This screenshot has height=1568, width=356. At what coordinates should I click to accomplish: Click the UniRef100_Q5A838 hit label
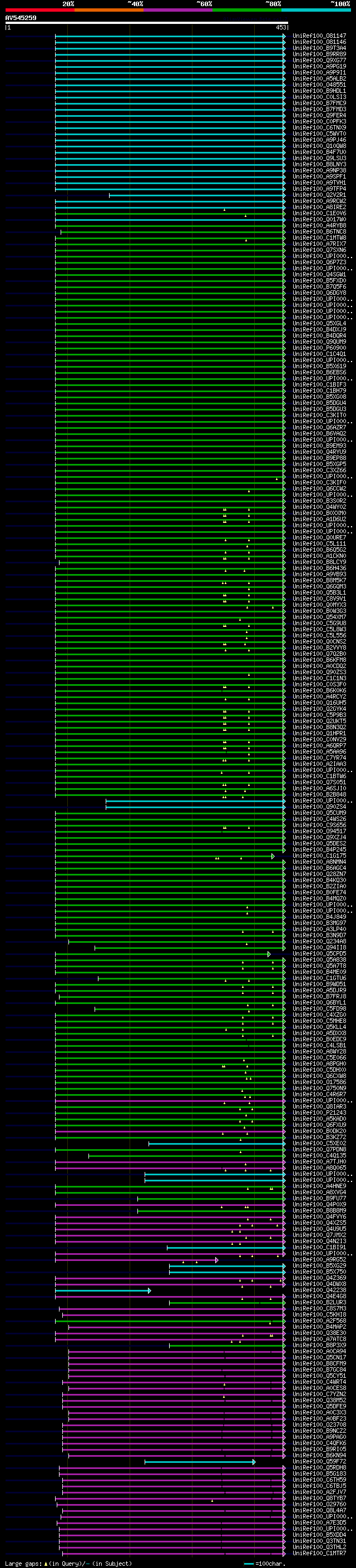[319, 960]
